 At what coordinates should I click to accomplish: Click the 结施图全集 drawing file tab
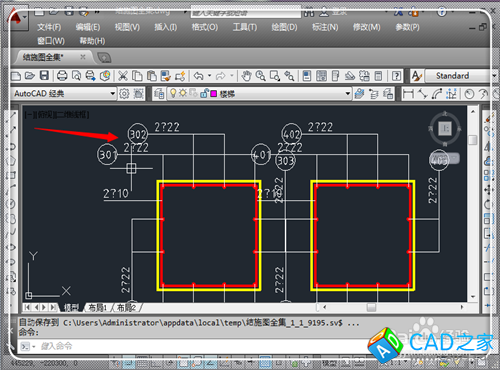[42, 57]
